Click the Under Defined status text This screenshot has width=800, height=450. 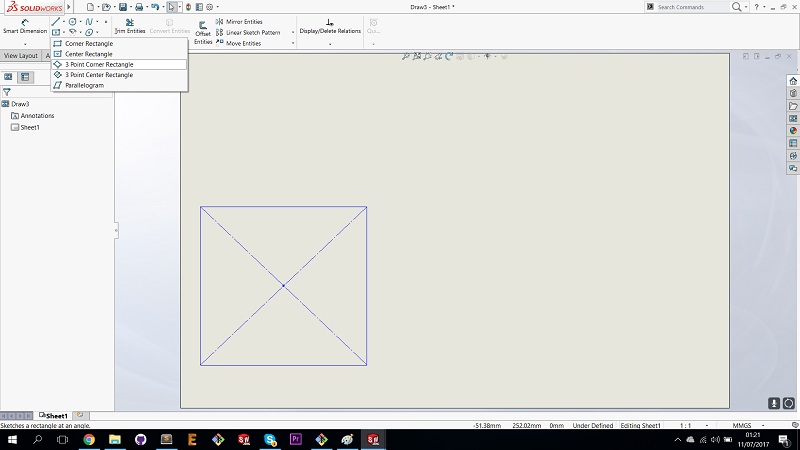point(592,425)
